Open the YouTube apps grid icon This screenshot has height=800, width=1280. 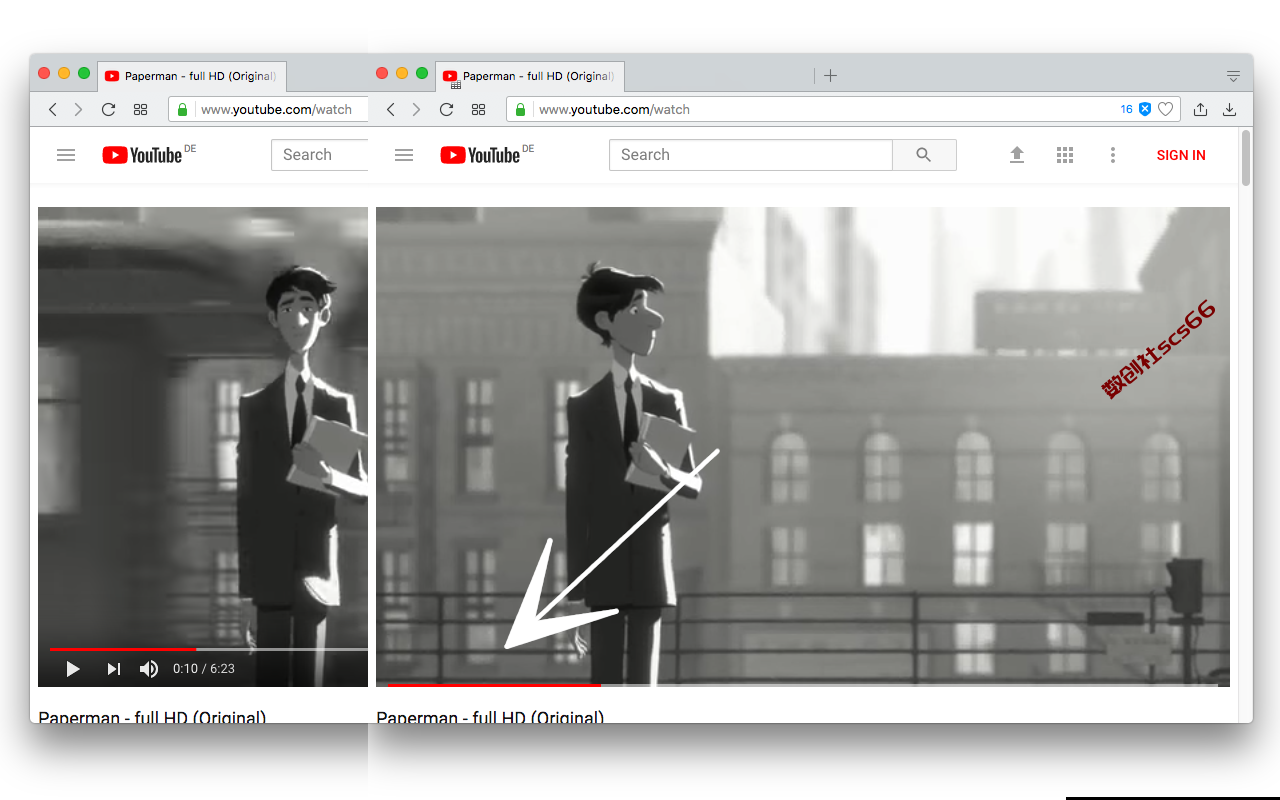[x=1065, y=155]
